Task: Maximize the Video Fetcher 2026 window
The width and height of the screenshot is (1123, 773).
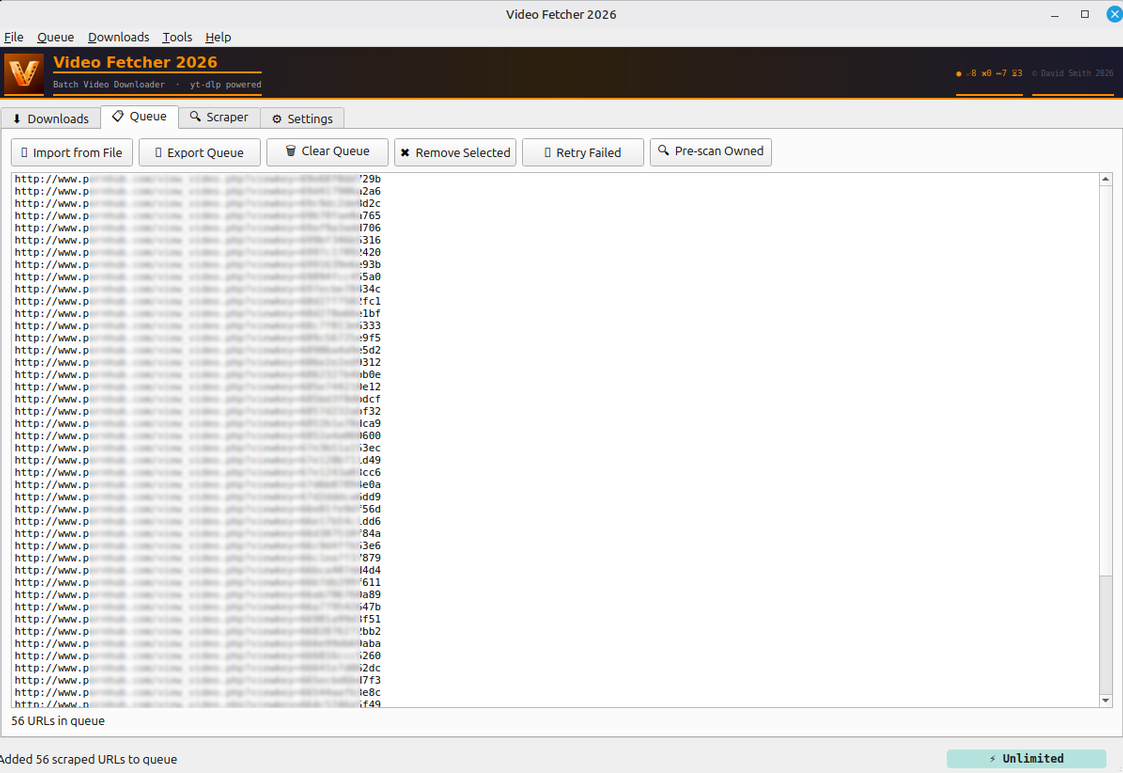Action: (1085, 14)
